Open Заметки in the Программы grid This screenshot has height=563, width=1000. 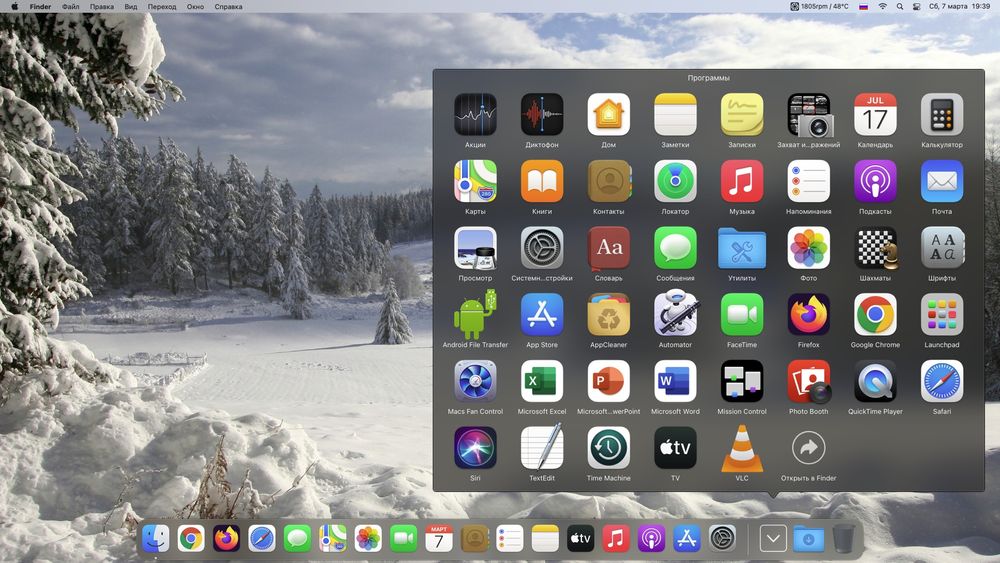point(675,115)
